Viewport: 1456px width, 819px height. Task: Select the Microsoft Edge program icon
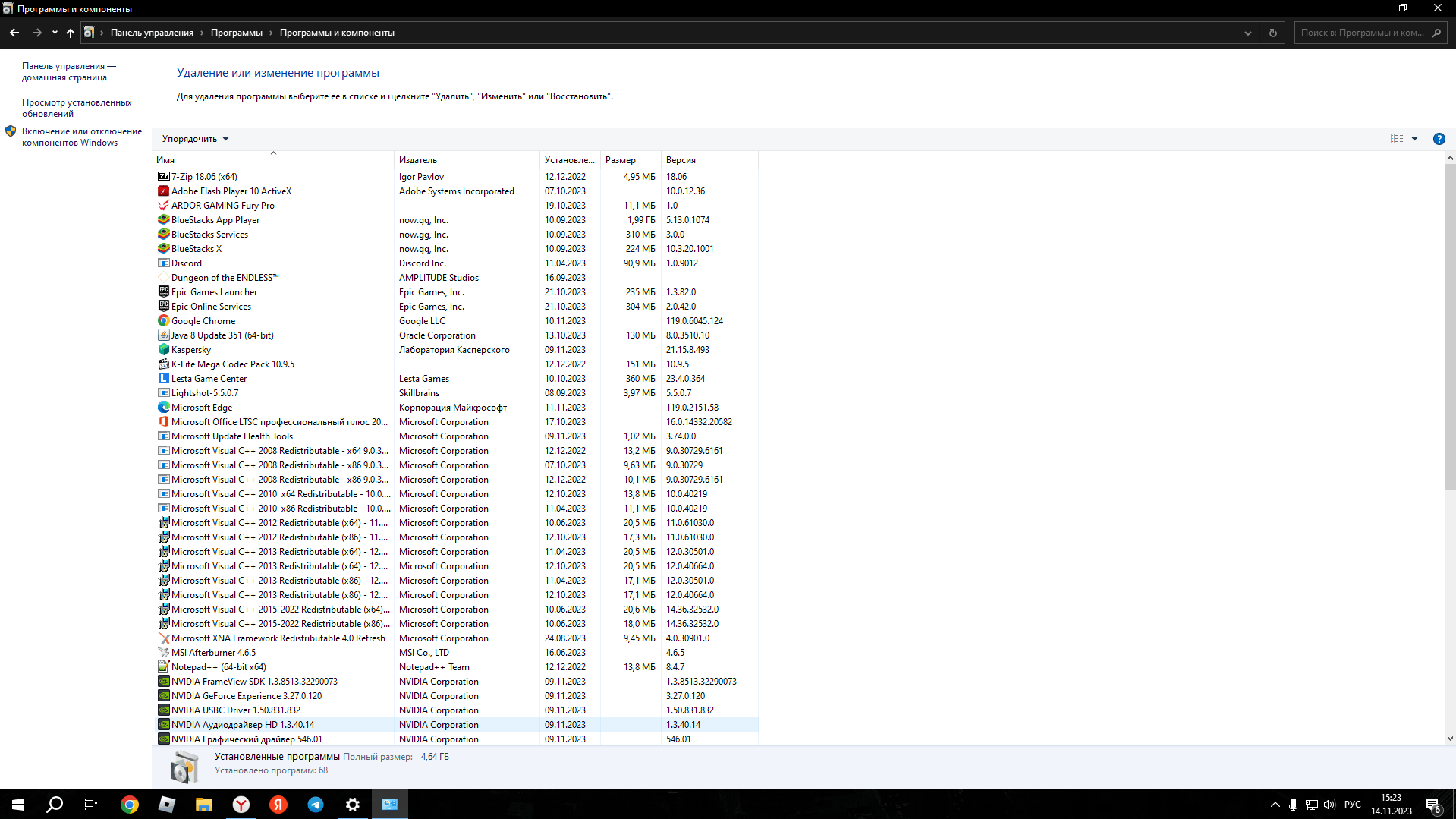point(163,408)
